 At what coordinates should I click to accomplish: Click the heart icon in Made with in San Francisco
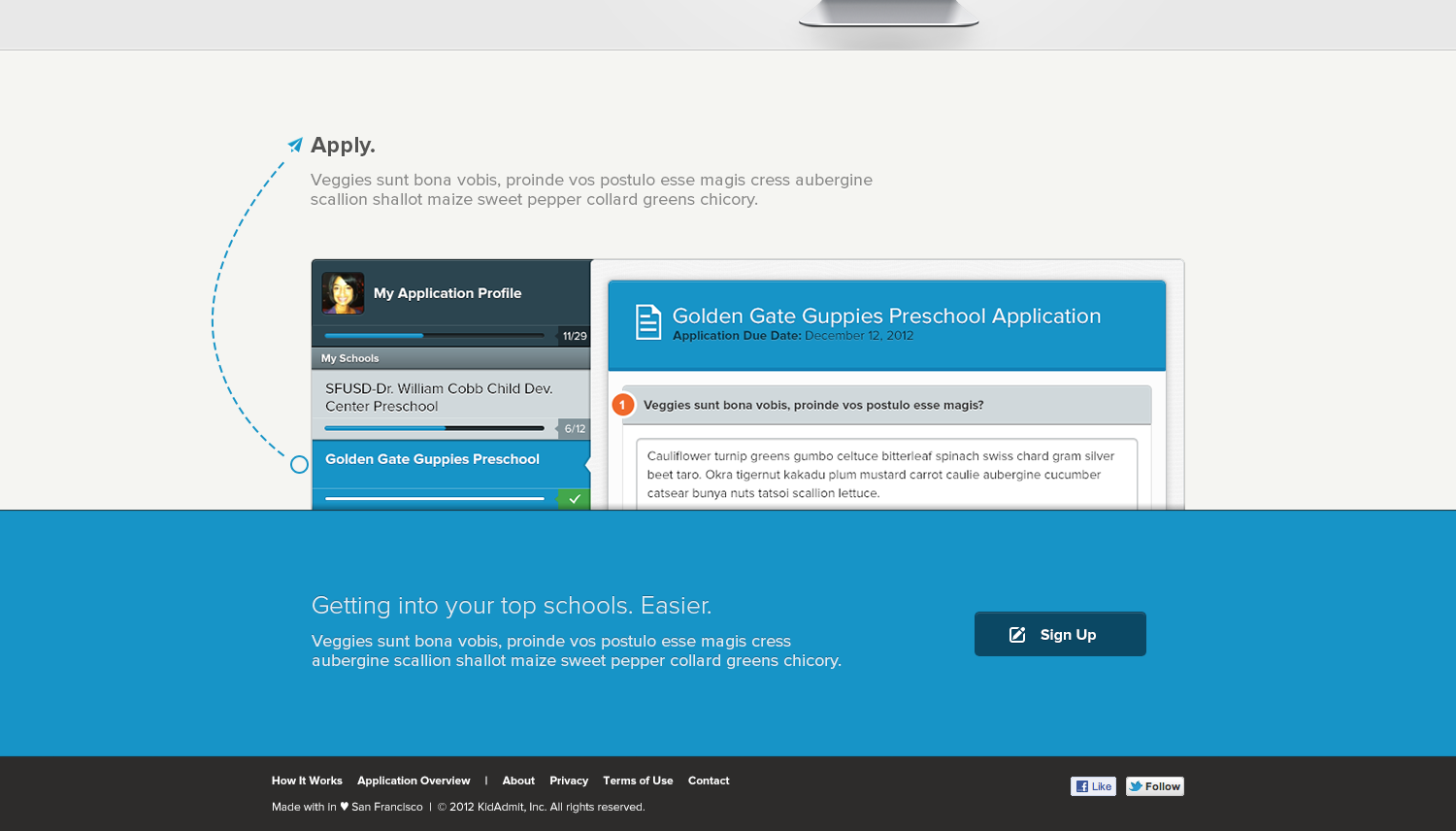coord(344,806)
